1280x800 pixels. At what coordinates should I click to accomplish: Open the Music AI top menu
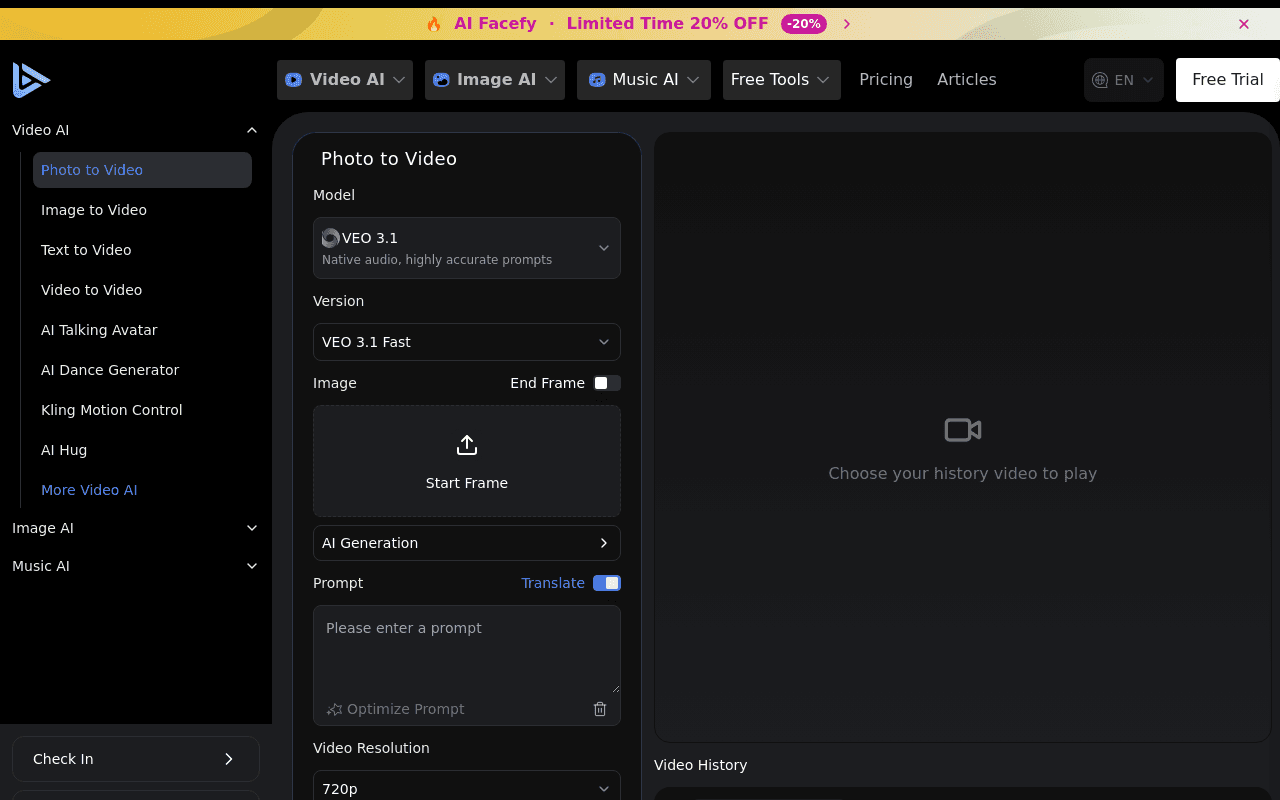click(x=644, y=80)
